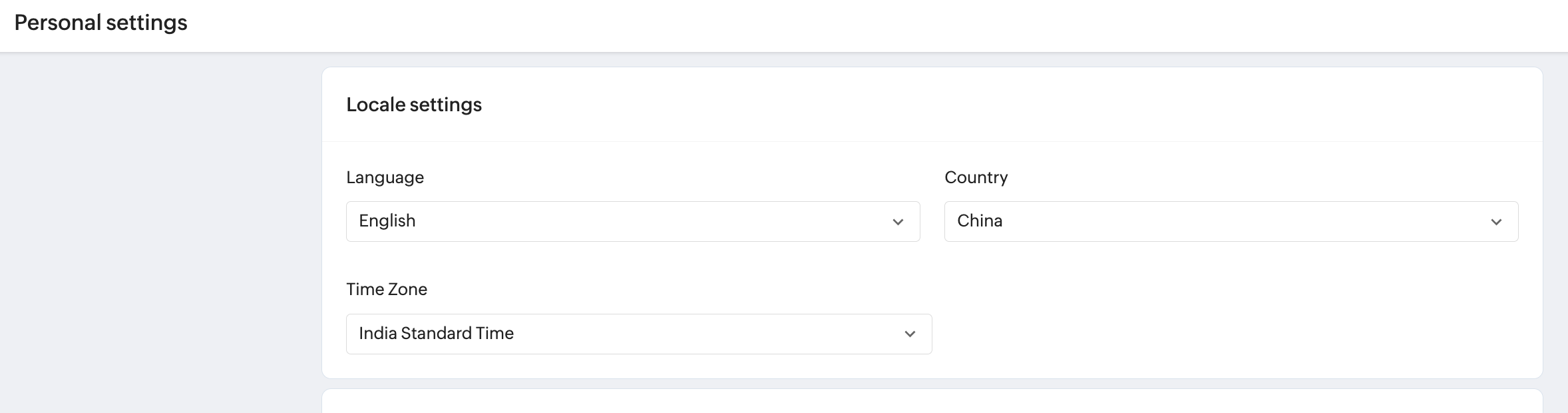
Task: Click the selected "English" language value
Action: coord(387,221)
